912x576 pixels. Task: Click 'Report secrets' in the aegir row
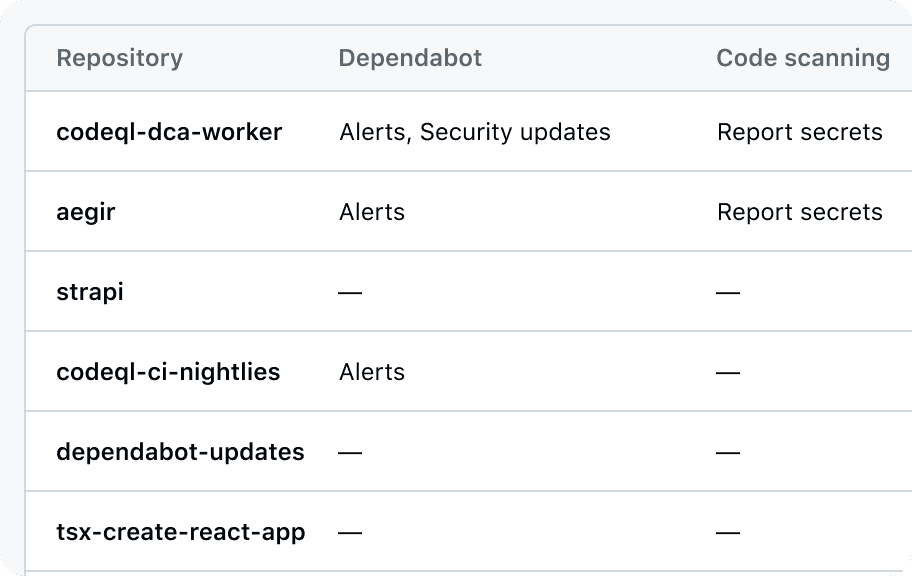799,212
